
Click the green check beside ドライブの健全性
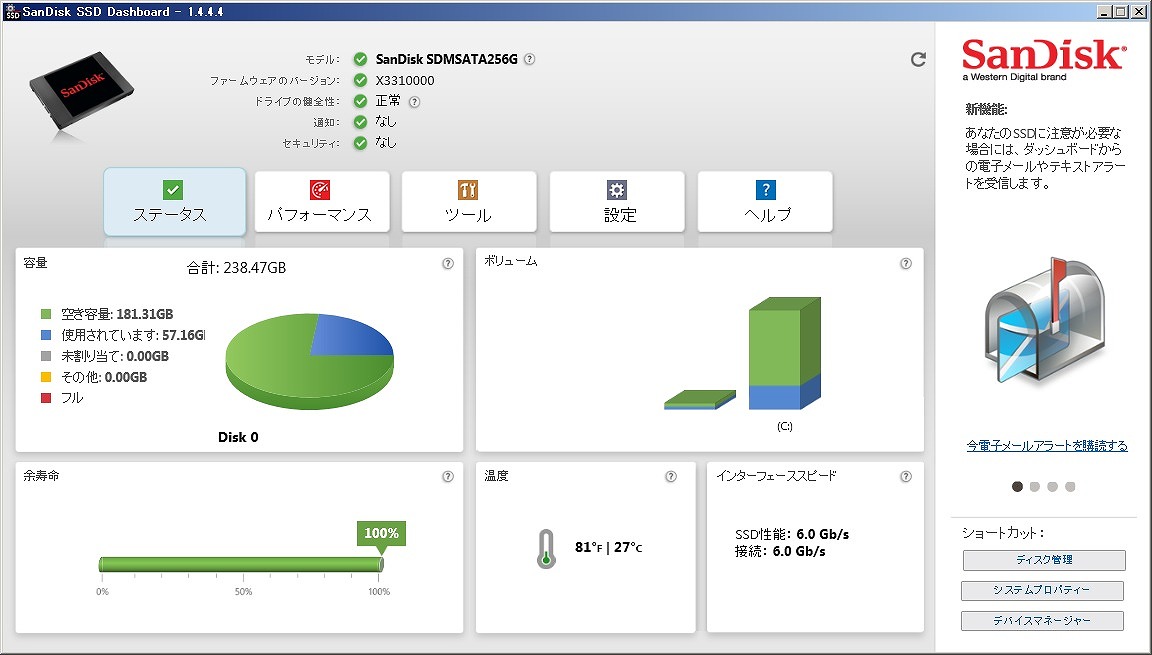coord(360,101)
